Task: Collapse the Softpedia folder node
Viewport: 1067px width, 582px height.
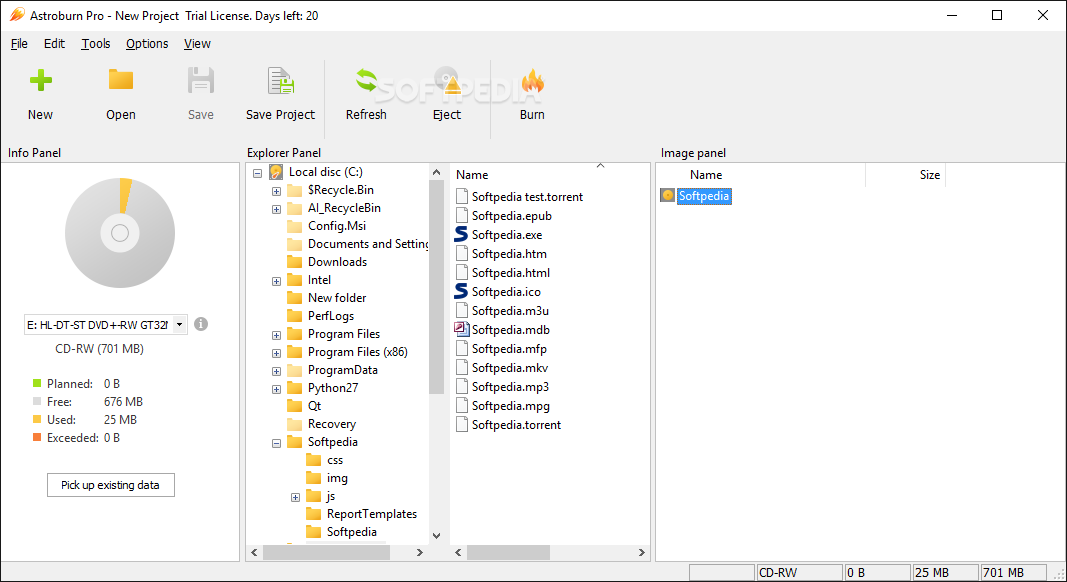Action: tap(276, 443)
